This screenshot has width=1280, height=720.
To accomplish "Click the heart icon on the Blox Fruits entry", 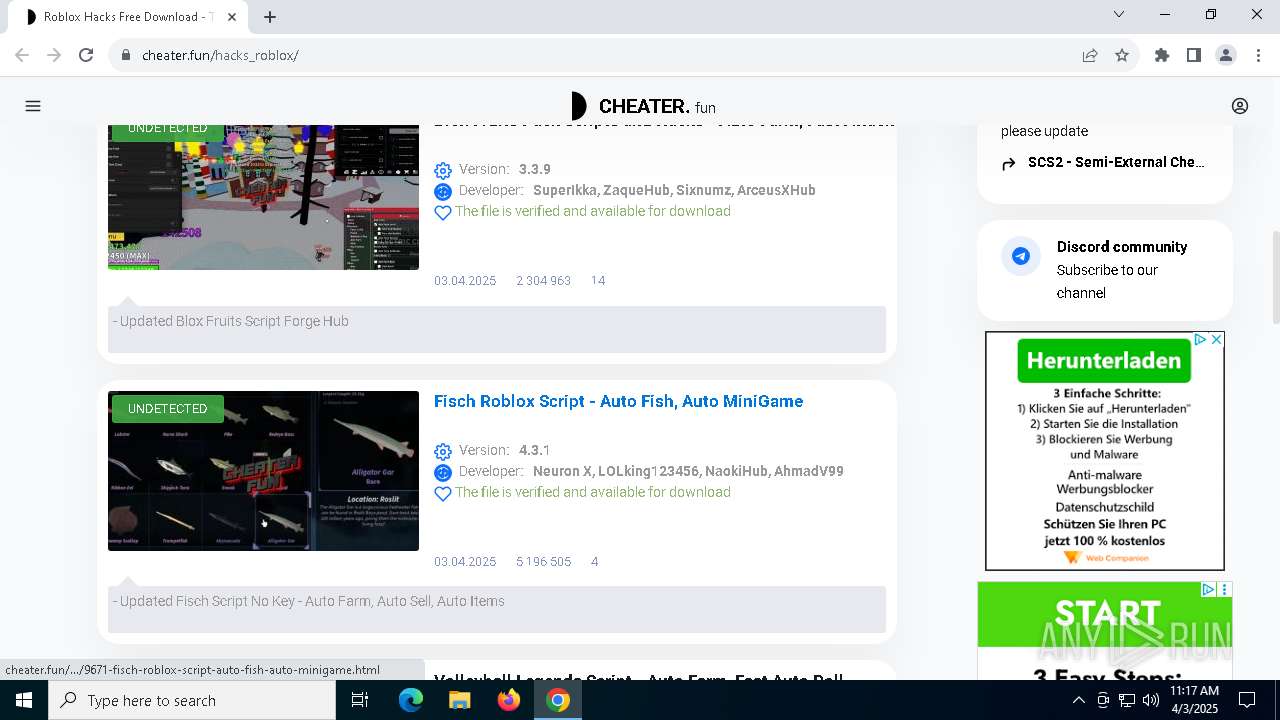I will (443, 213).
